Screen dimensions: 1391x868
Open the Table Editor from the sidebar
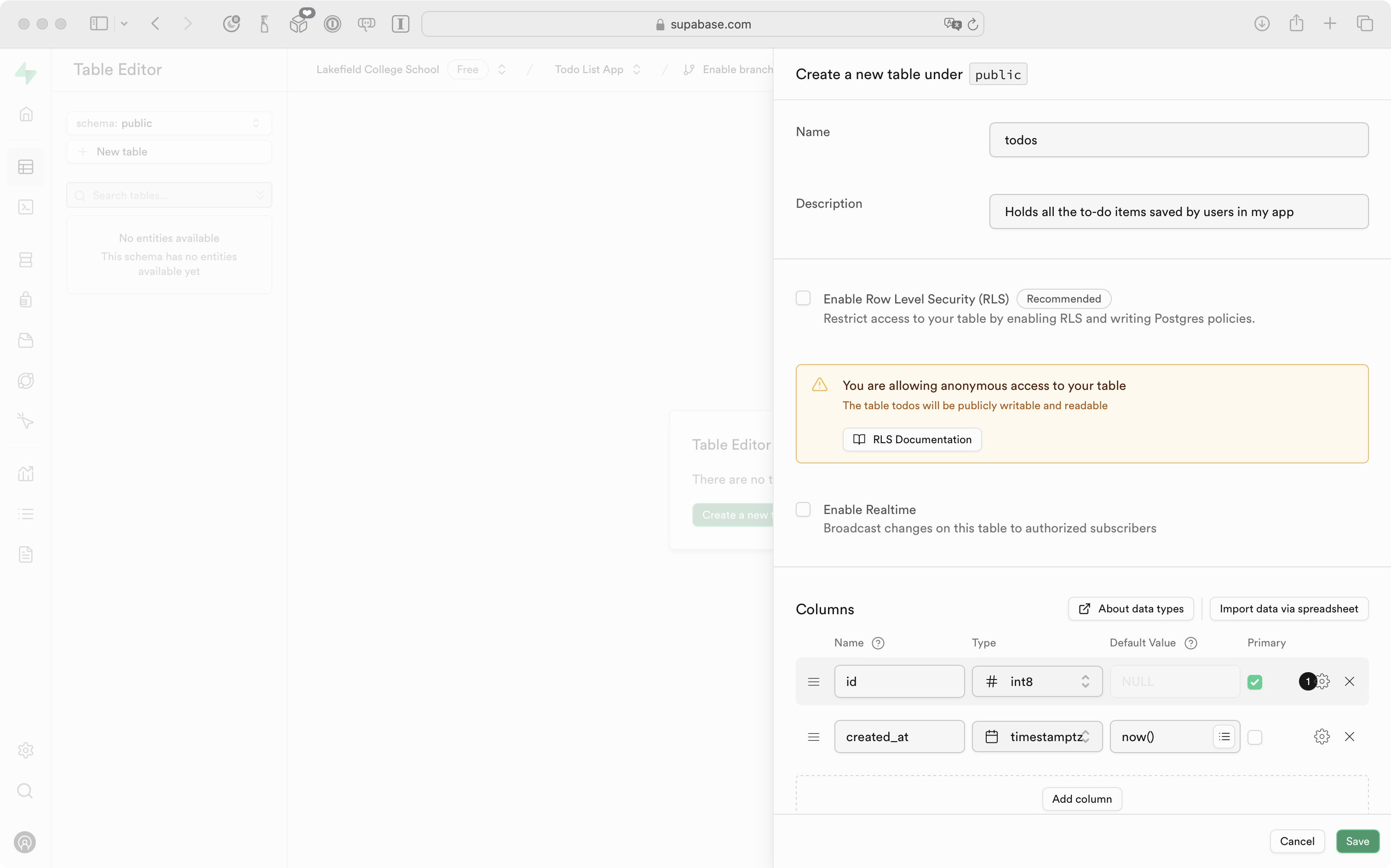pos(26,166)
